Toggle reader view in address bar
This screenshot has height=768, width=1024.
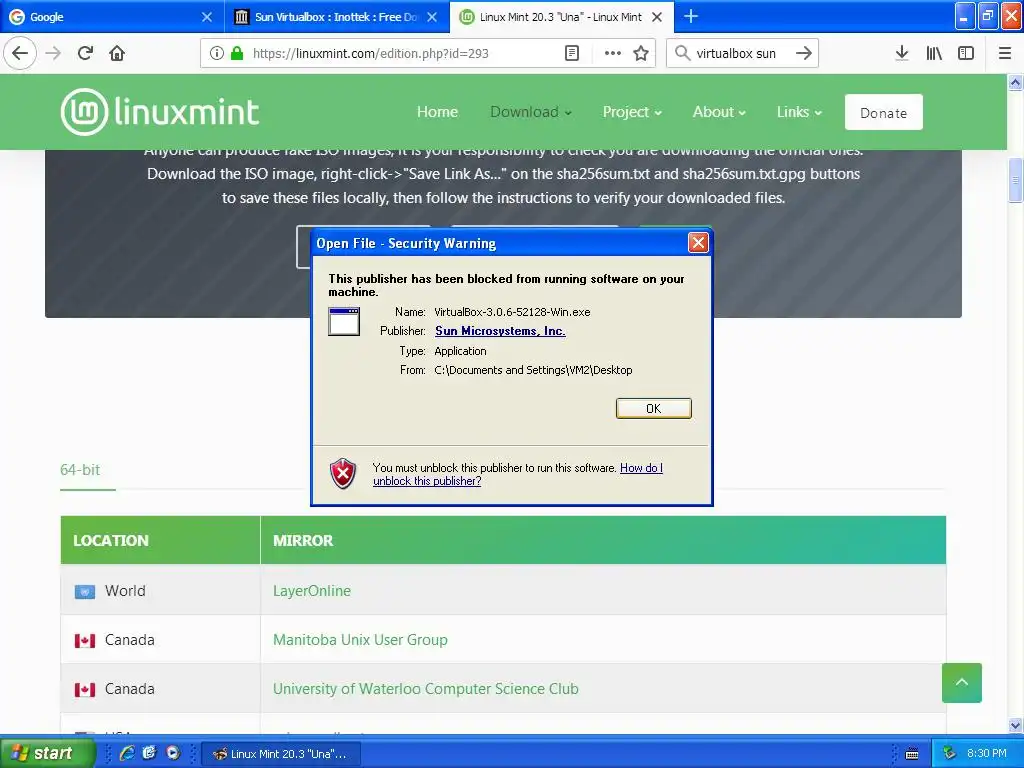point(571,53)
